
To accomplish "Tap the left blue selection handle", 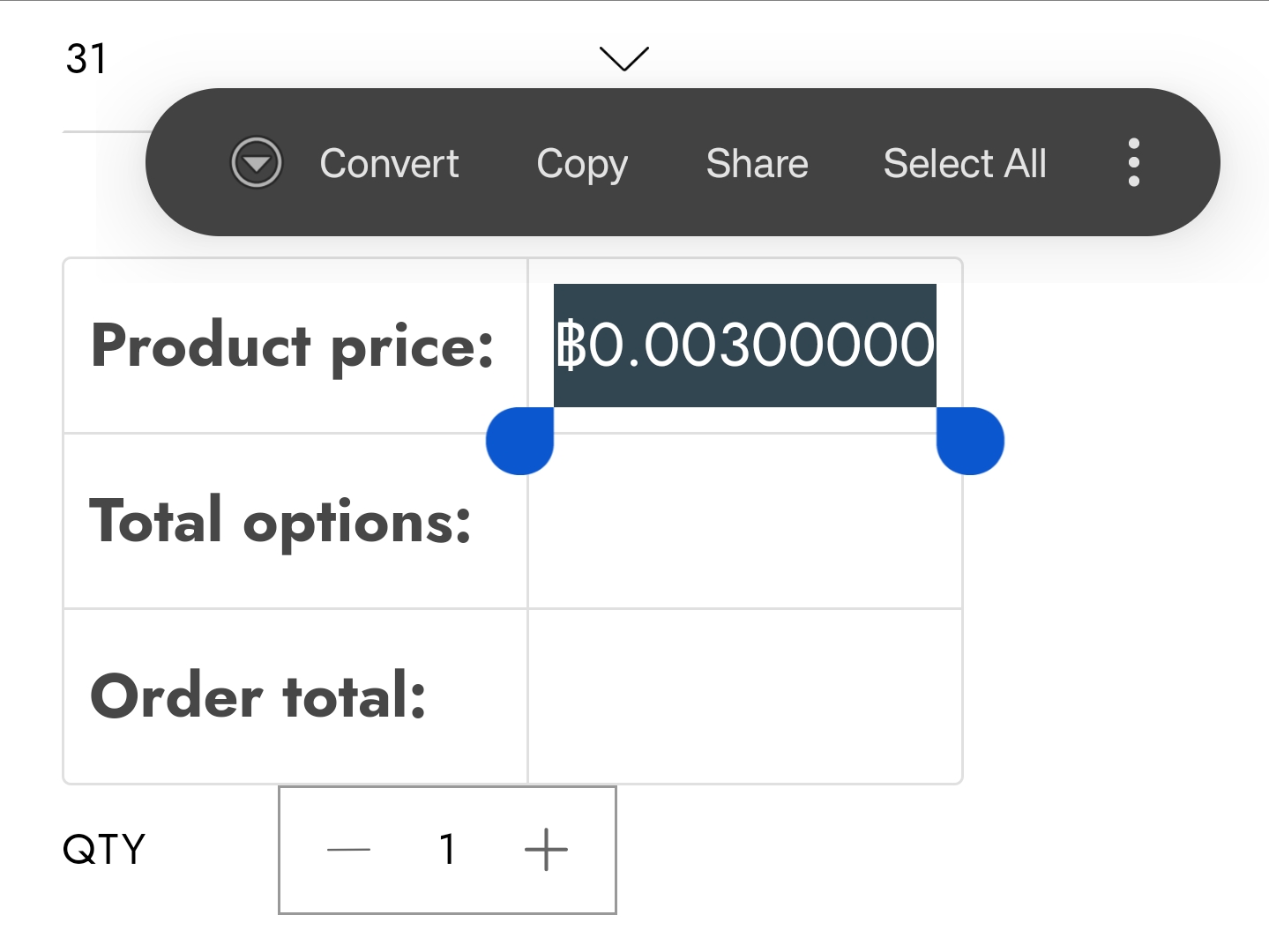I will click(x=520, y=441).
